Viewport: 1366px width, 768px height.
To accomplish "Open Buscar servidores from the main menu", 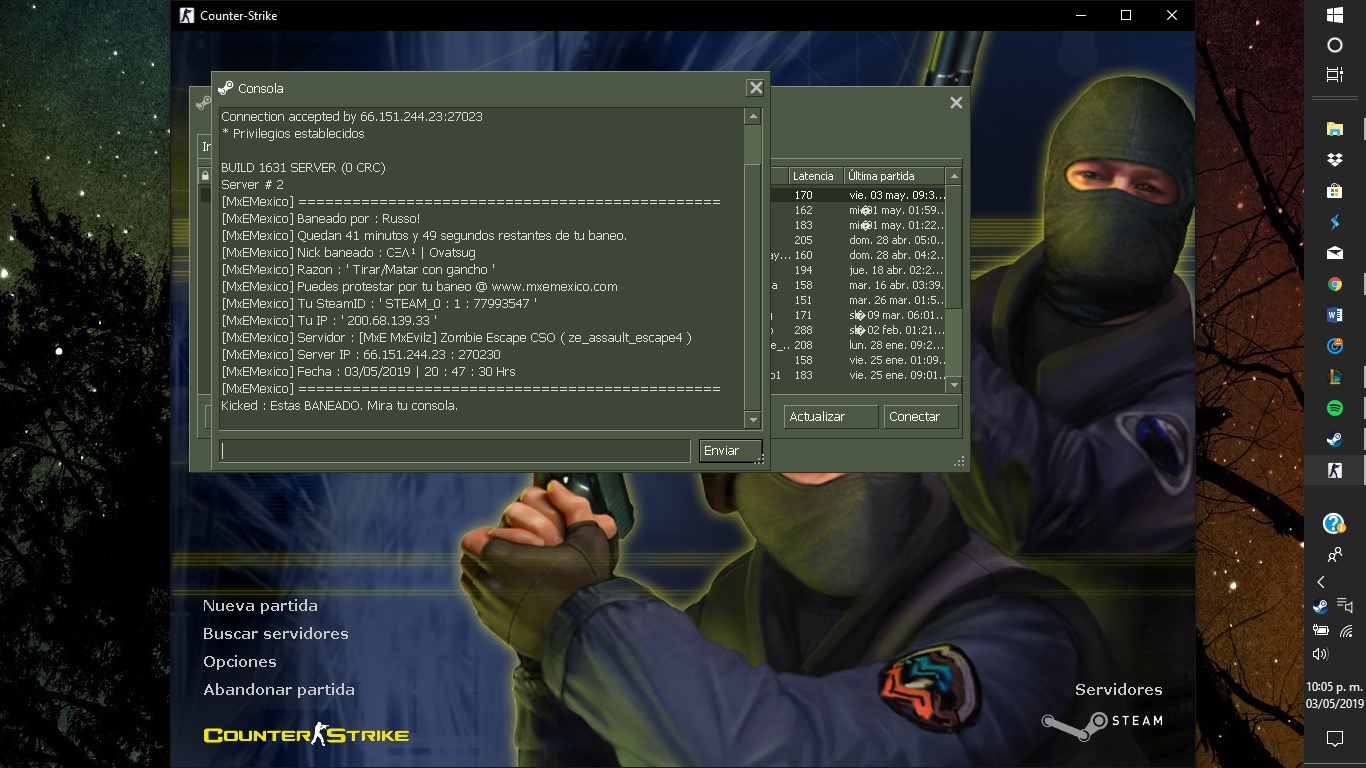I will 276,634.
